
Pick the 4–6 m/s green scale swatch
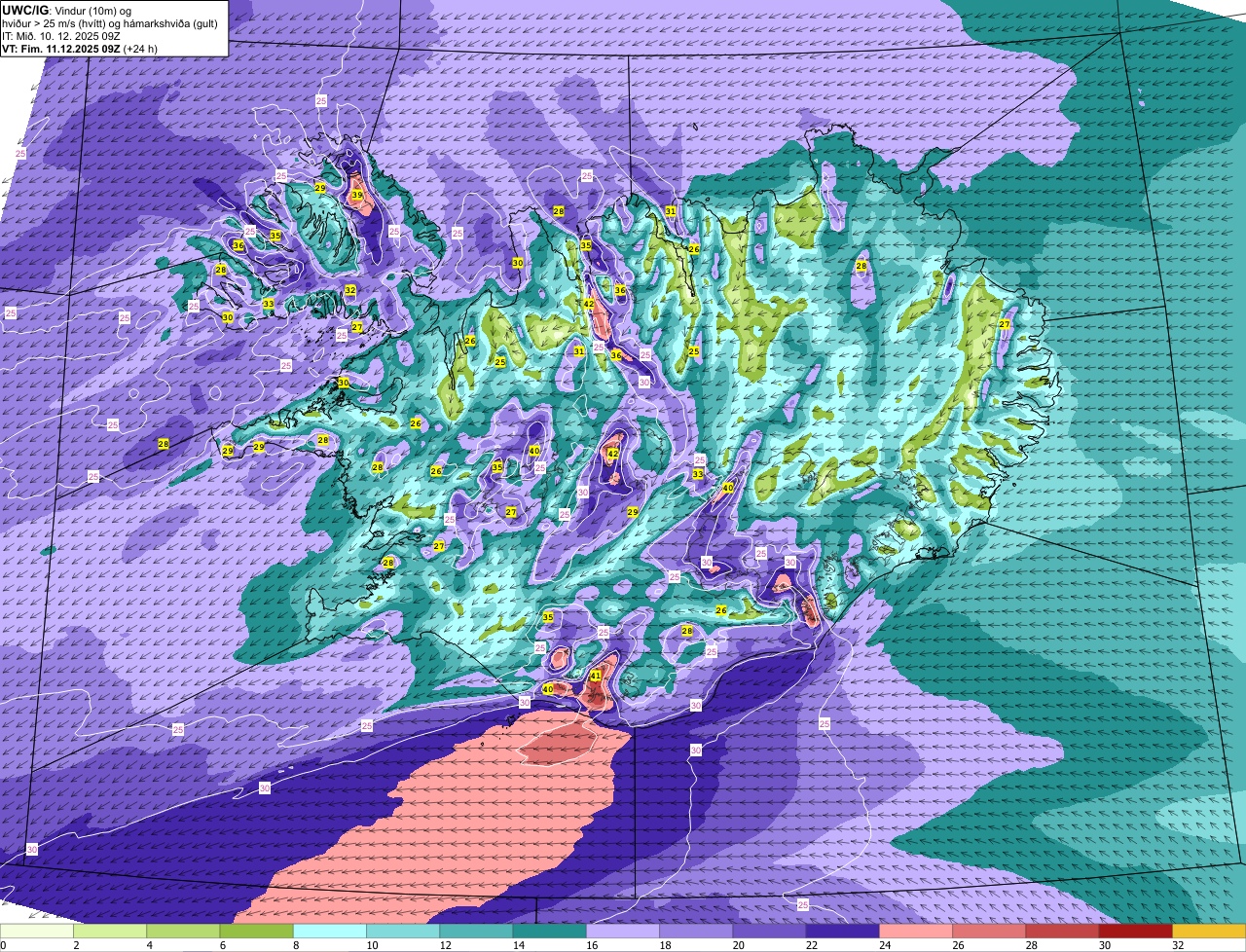click(x=183, y=931)
